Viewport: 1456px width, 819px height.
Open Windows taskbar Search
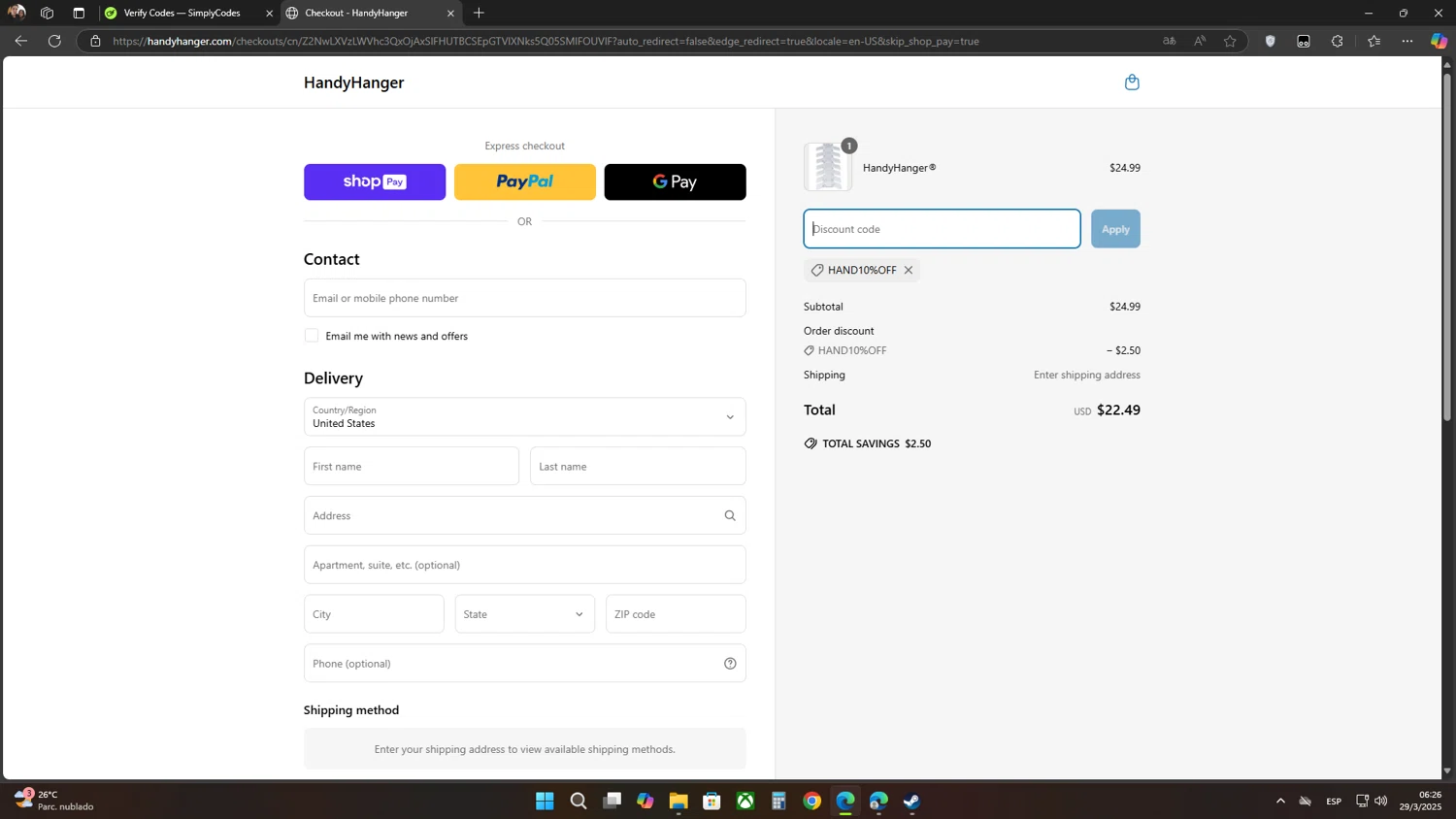click(x=579, y=801)
